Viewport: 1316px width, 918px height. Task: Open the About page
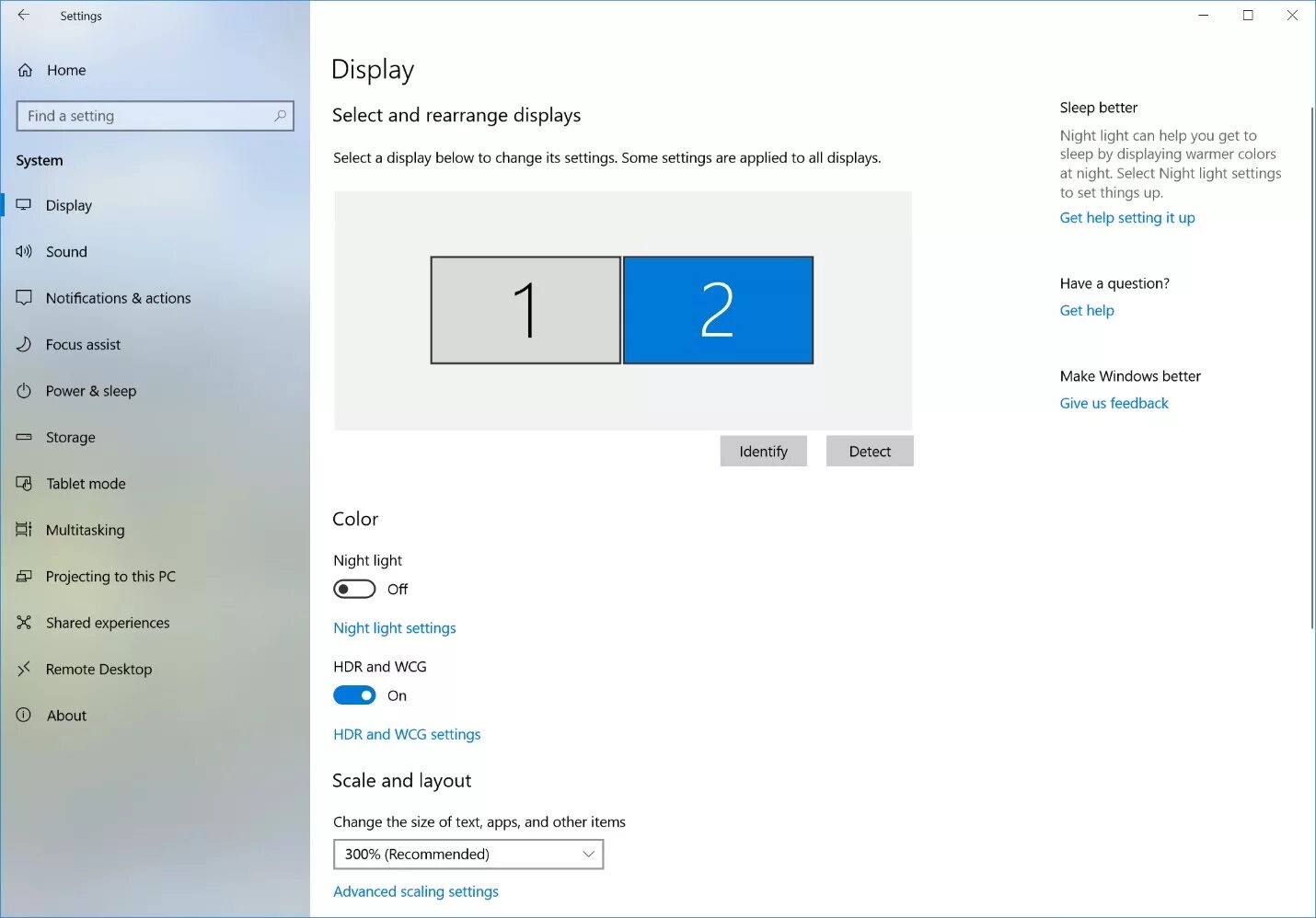pos(66,715)
